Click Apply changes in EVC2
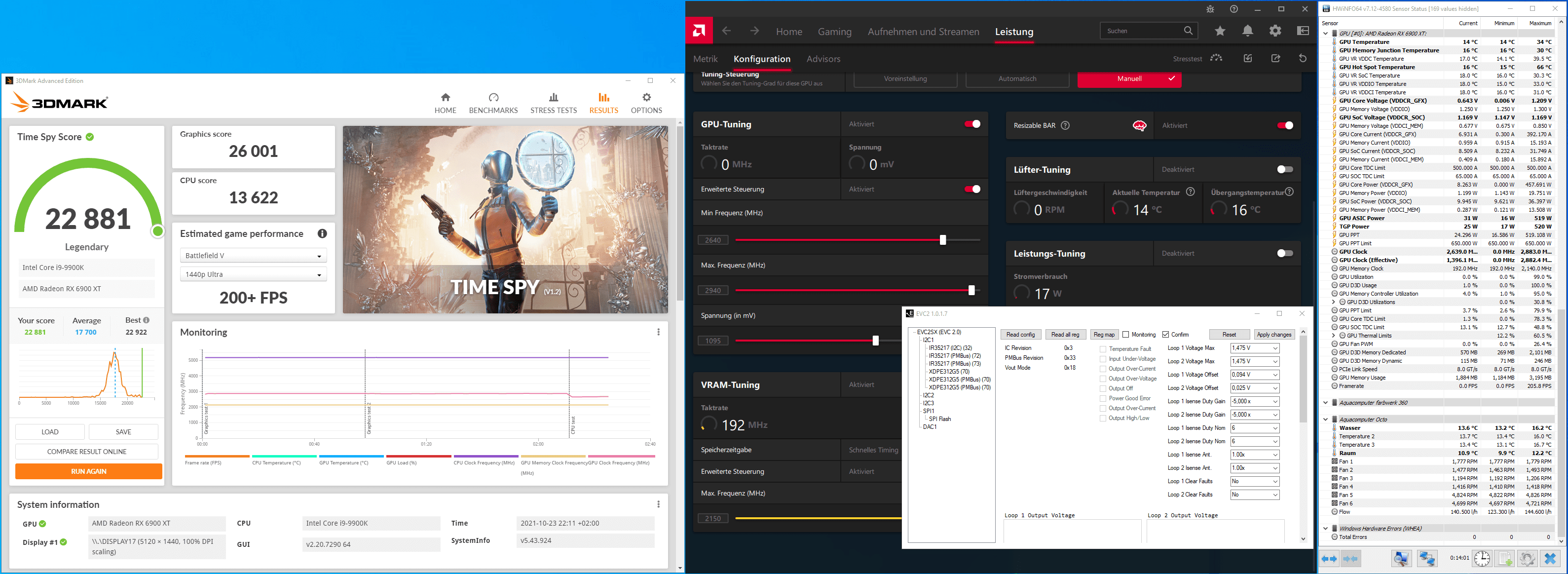Screen dimensions: 1568x574 click(x=1274, y=335)
